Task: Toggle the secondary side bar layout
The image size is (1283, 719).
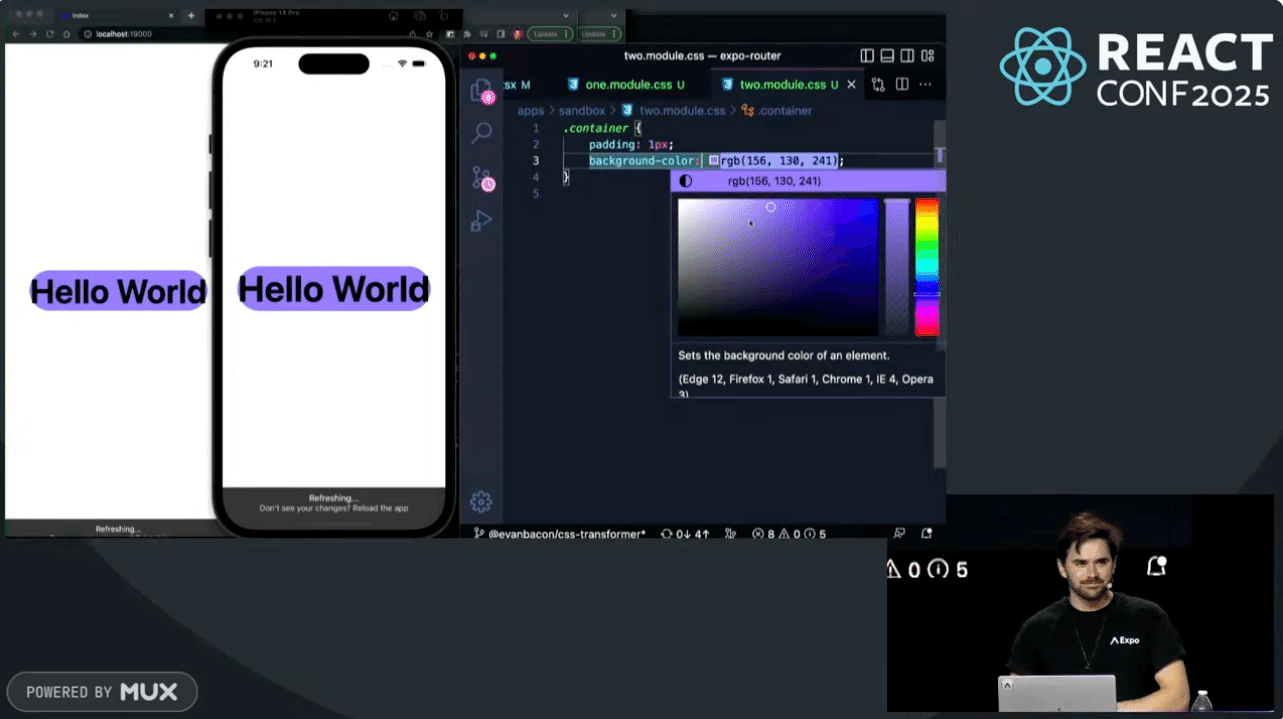Action: (x=907, y=56)
